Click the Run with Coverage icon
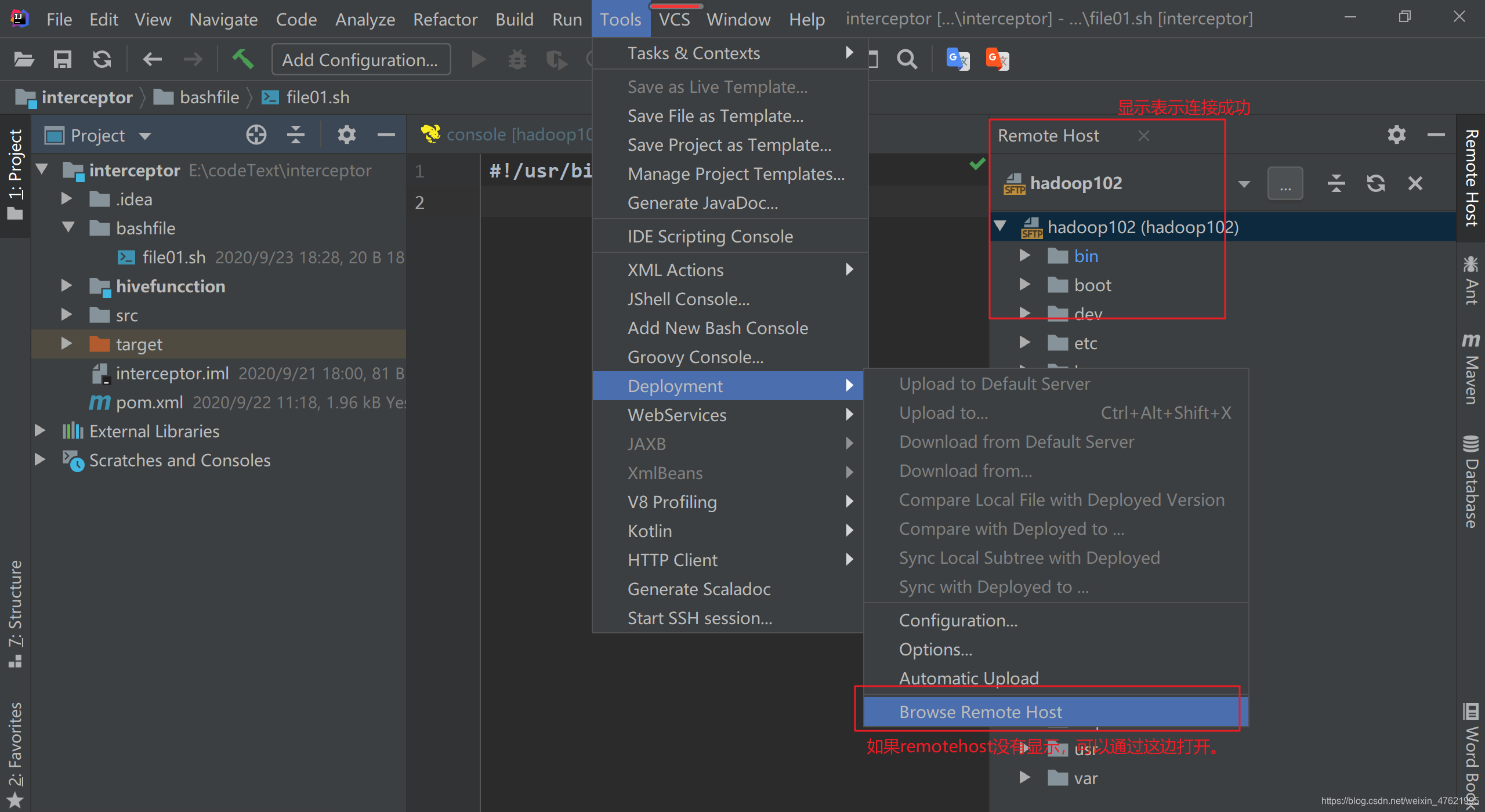The width and height of the screenshot is (1485, 812). pos(556,59)
